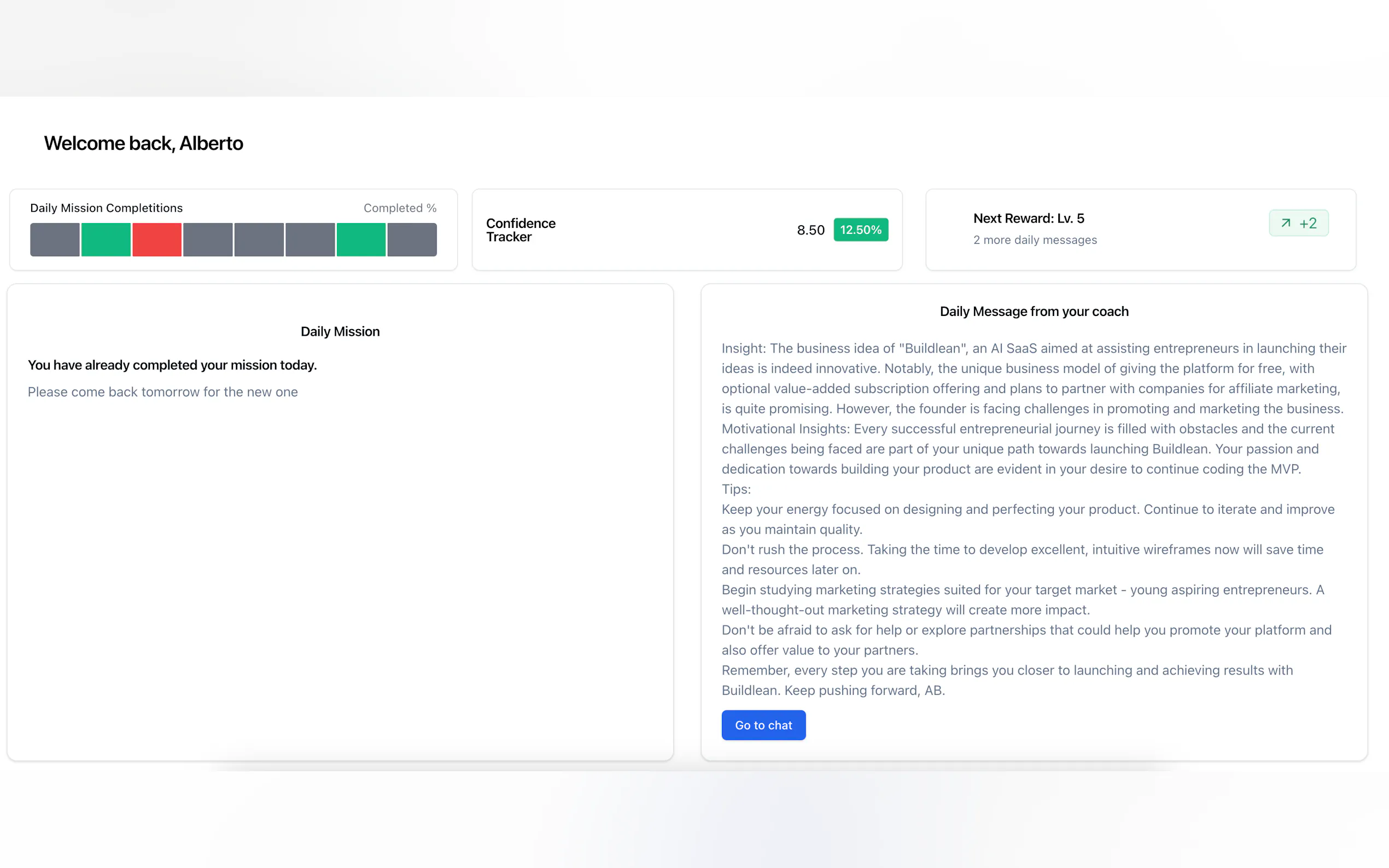Click the "Daily Message from your coach" heading

click(1034, 311)
